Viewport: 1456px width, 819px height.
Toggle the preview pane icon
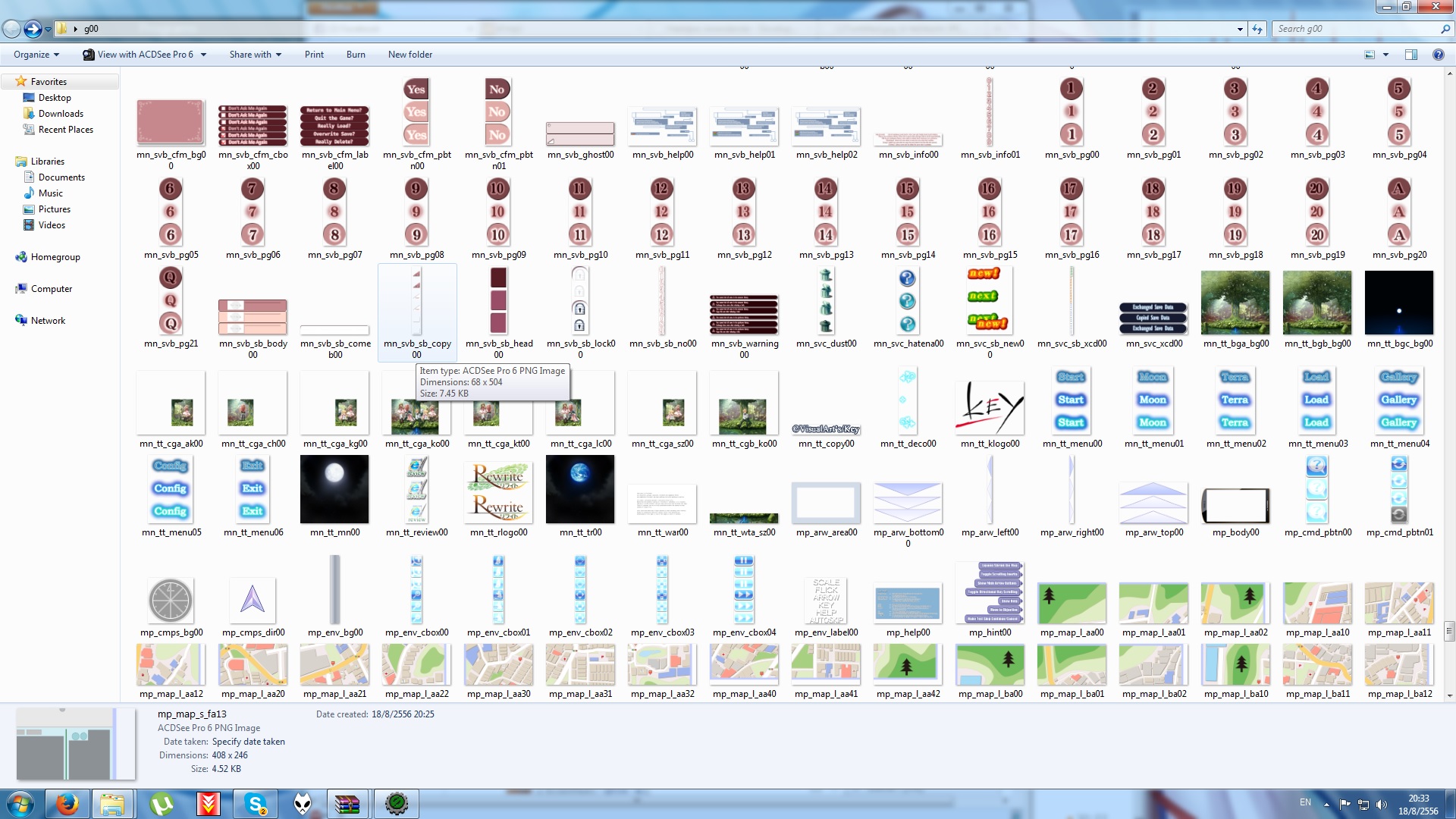tap(1411, 55)
